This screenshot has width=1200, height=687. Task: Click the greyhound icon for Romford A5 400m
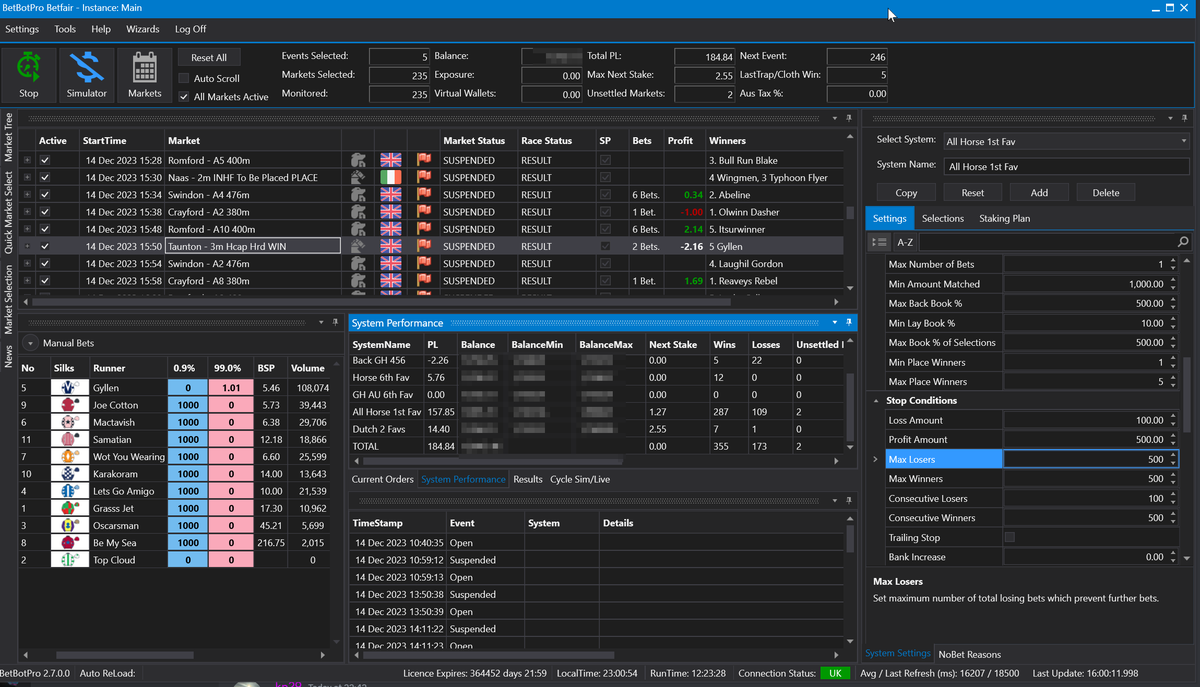coord(358,160)
